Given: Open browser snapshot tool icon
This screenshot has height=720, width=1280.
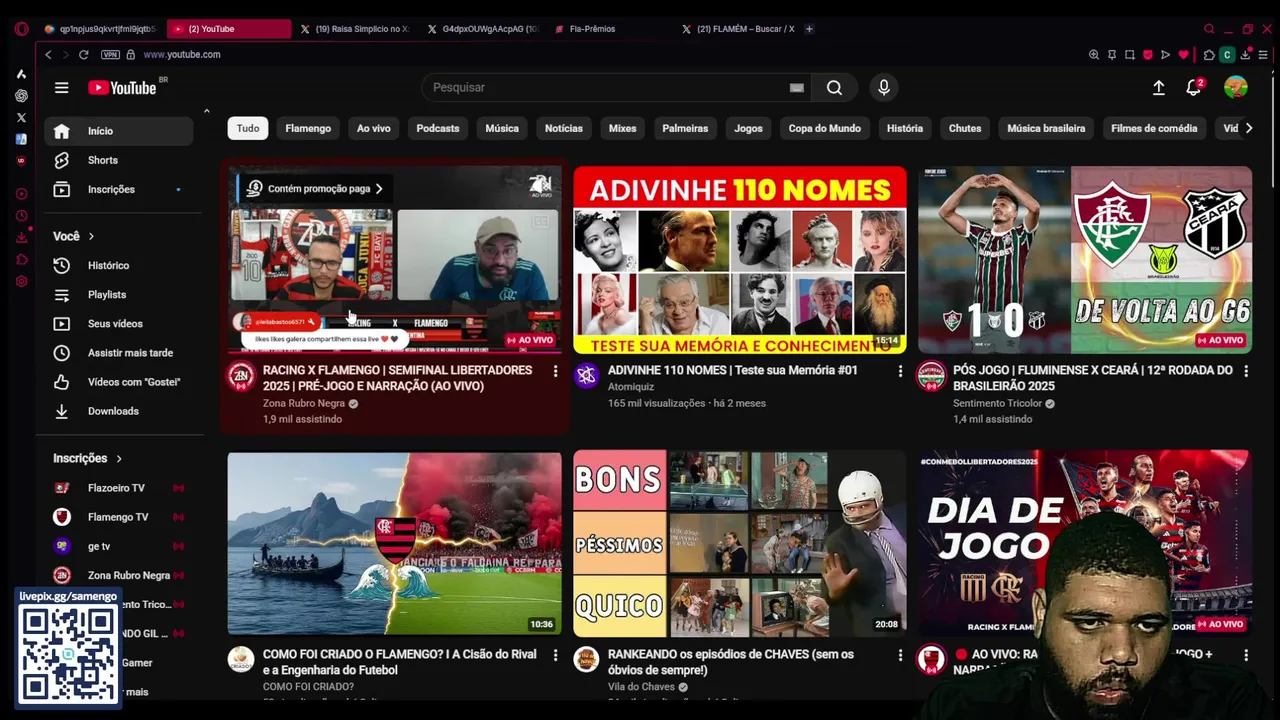Looking at the screenshot, I should point(1130,55).
